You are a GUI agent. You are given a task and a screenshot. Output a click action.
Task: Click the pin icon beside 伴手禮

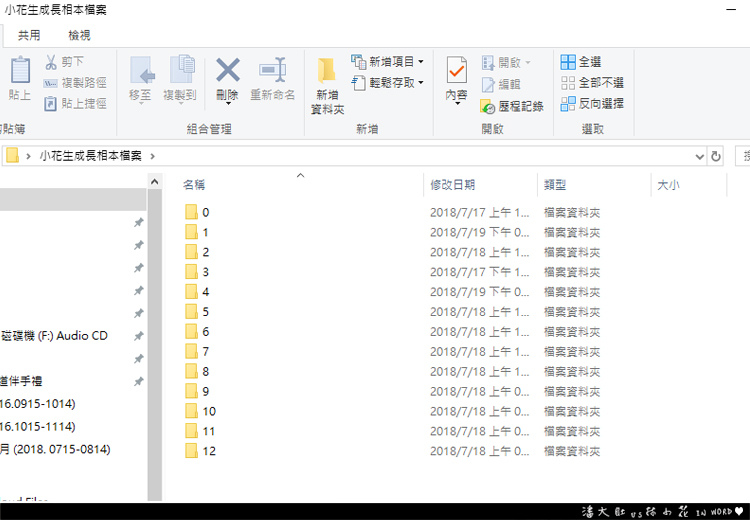[139, 381]
